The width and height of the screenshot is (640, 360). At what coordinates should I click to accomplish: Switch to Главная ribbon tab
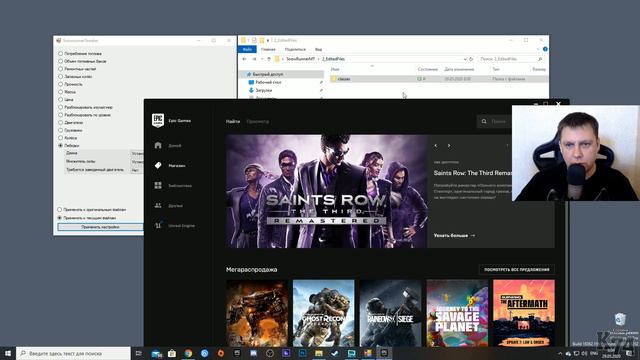coord(268,49)
